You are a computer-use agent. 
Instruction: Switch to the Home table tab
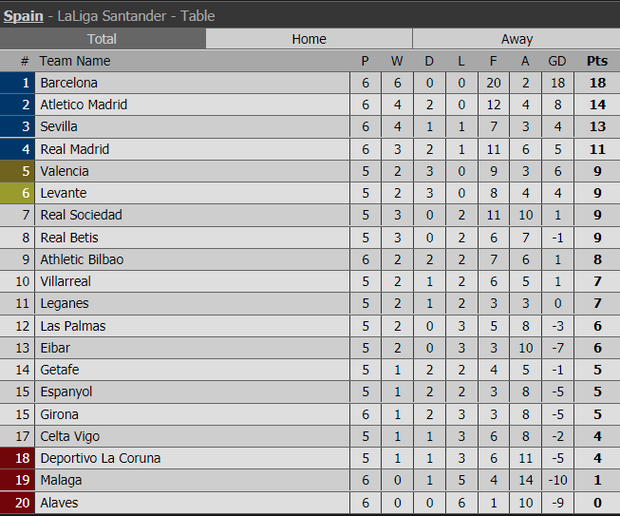(309, 39)
